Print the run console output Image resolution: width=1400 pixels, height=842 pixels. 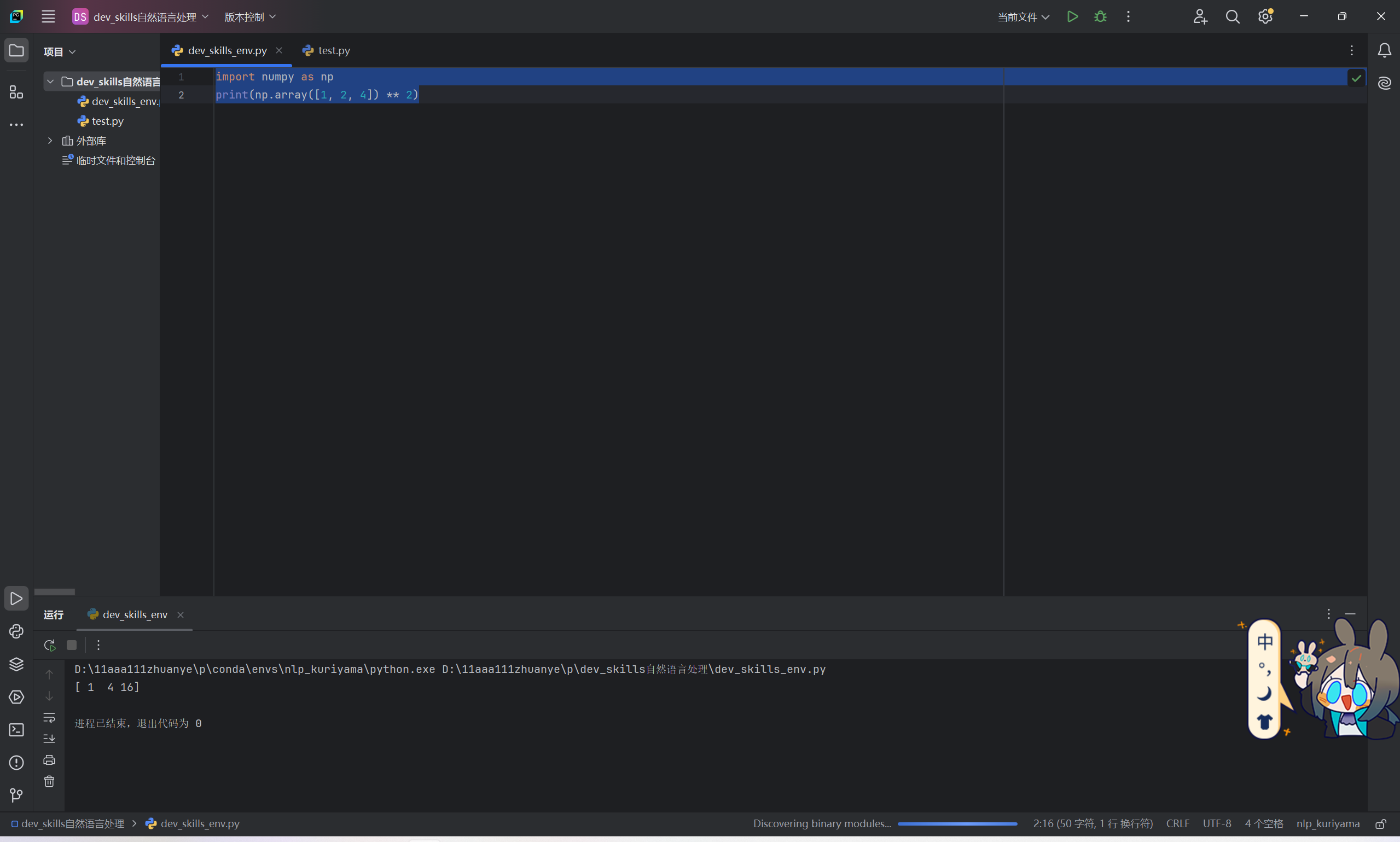pos(49,760)
